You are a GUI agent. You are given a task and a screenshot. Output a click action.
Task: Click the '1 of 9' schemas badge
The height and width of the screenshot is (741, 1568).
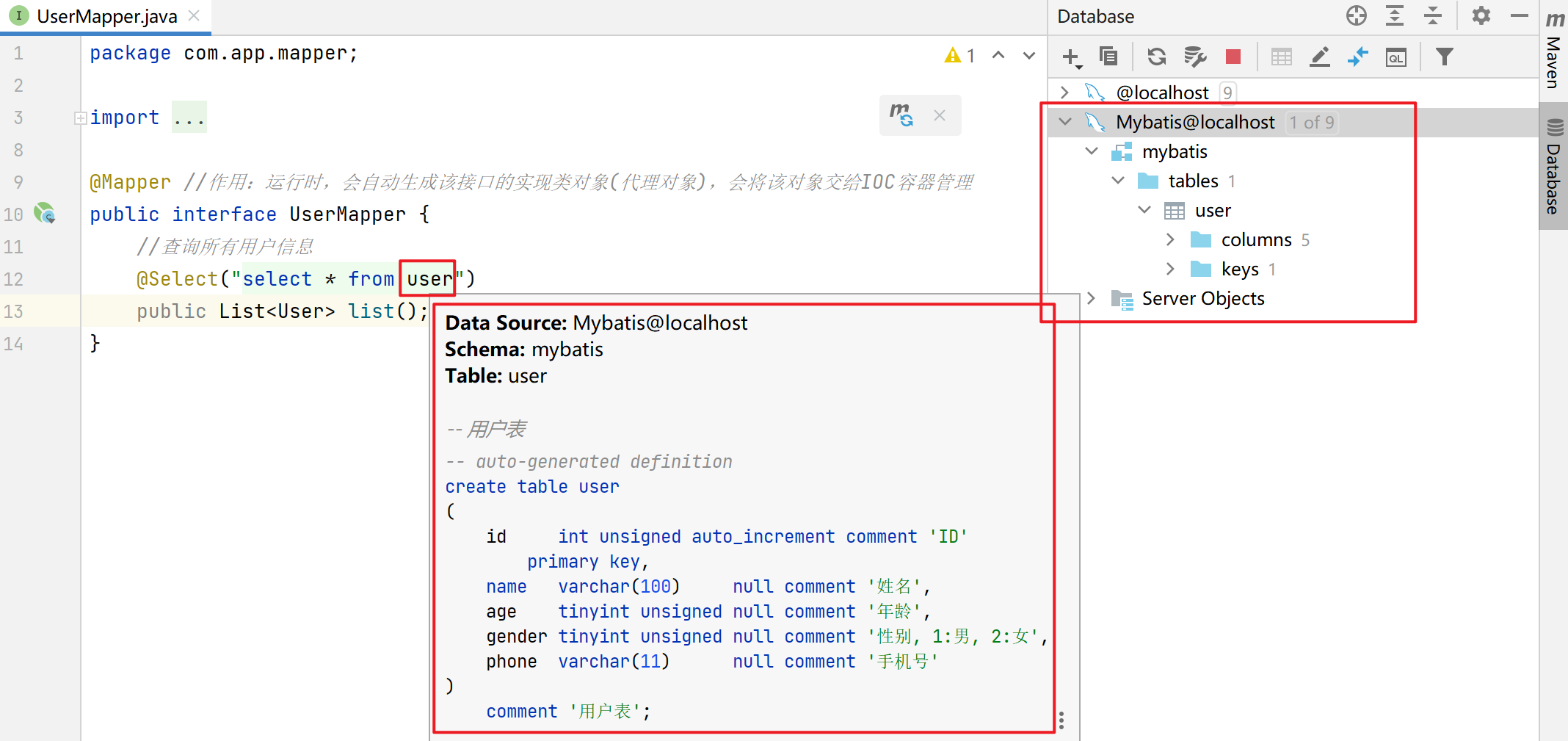1312,123
